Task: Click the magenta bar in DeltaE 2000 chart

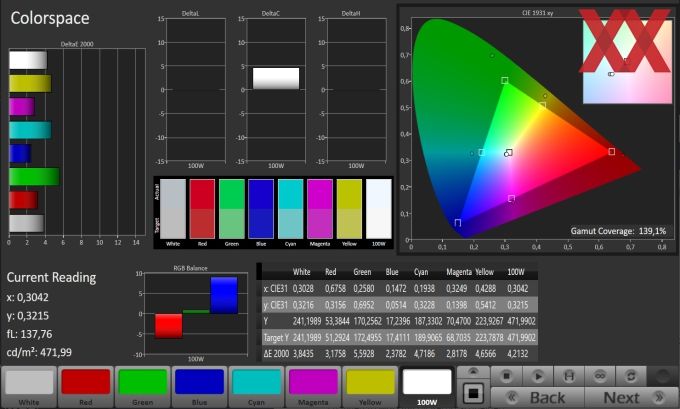Action: click(x=22, y=107)
